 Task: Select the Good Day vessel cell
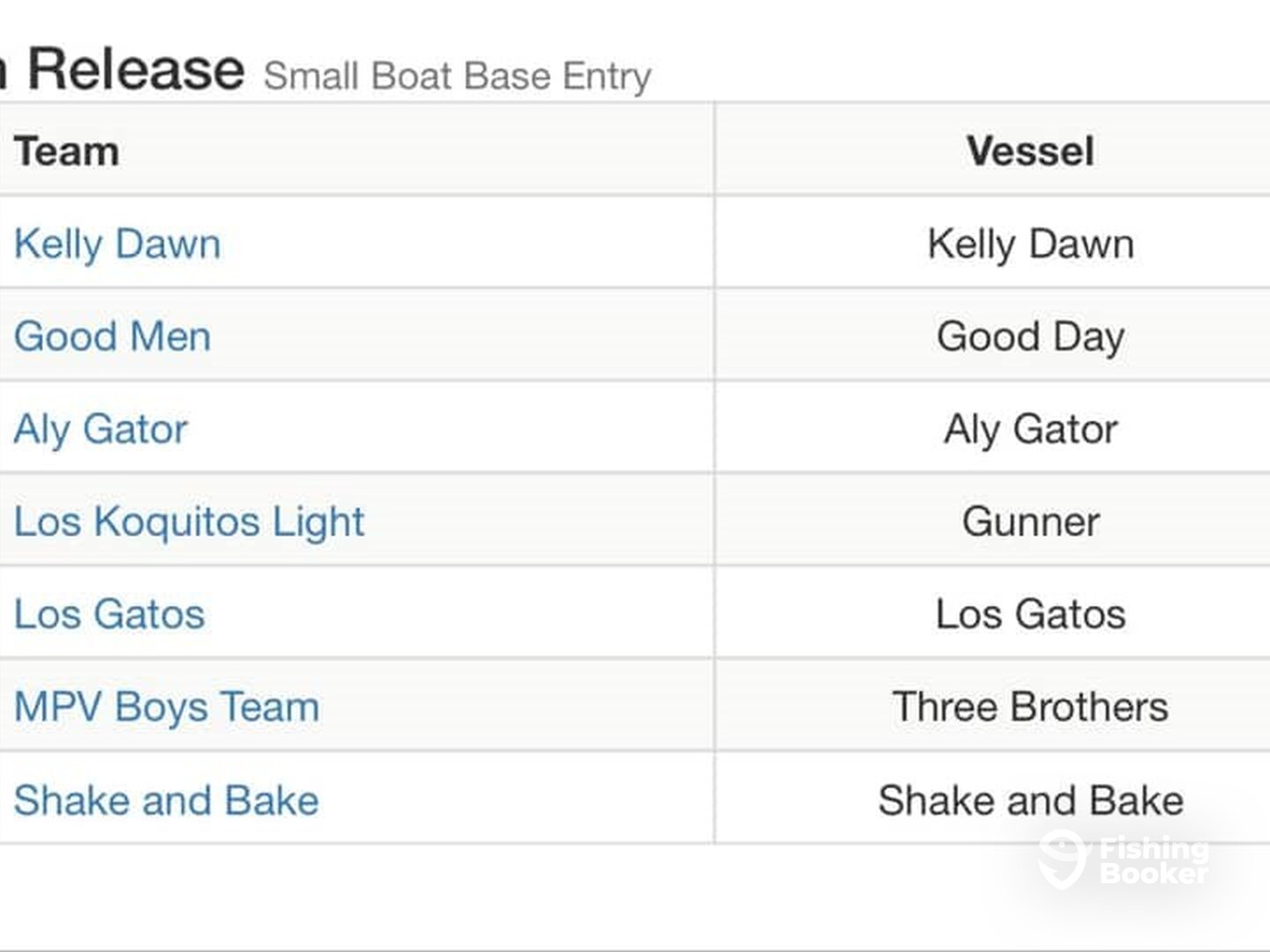992,336
